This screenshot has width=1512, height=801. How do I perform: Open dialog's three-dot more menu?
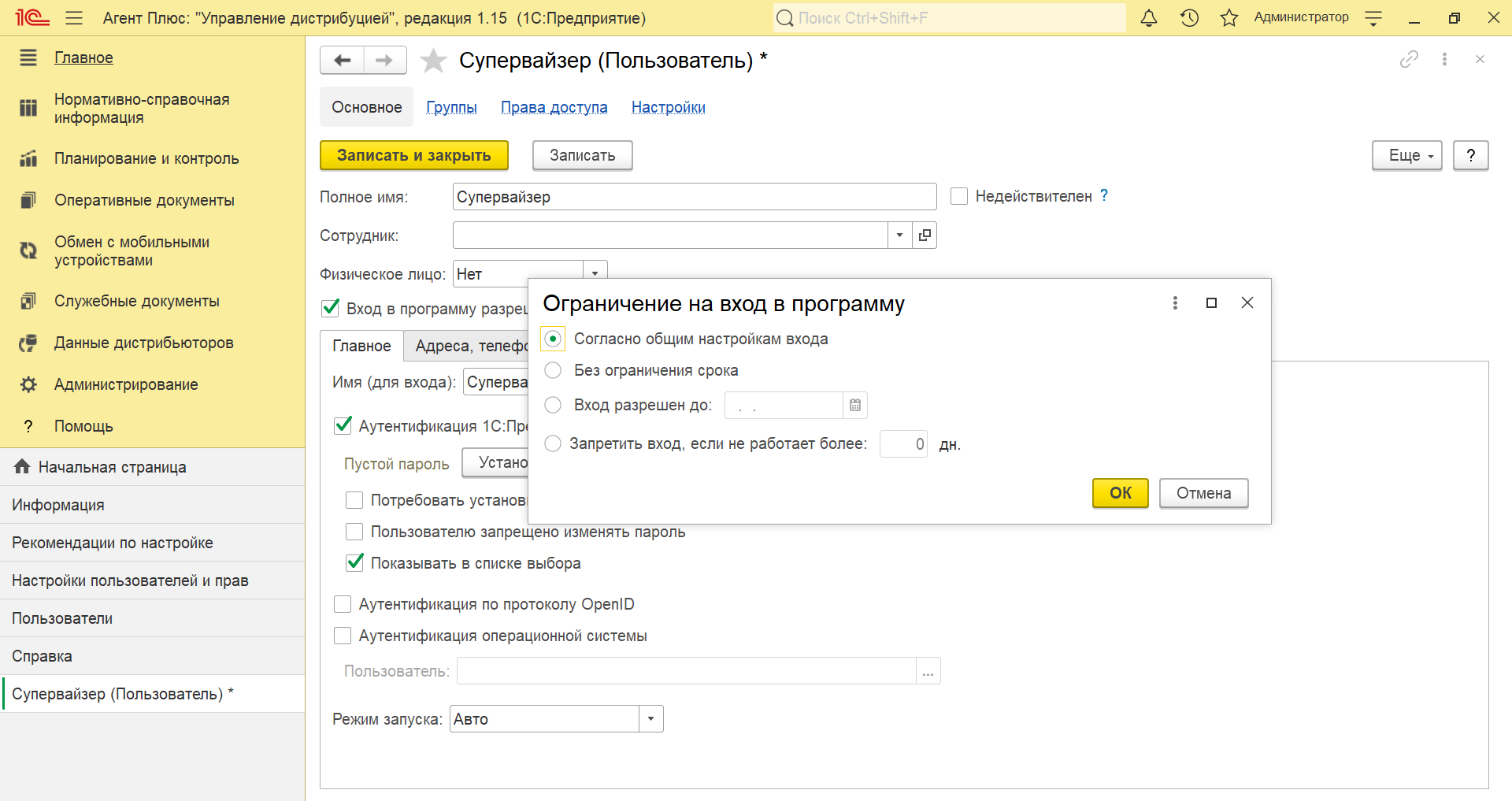[1175, 302]
